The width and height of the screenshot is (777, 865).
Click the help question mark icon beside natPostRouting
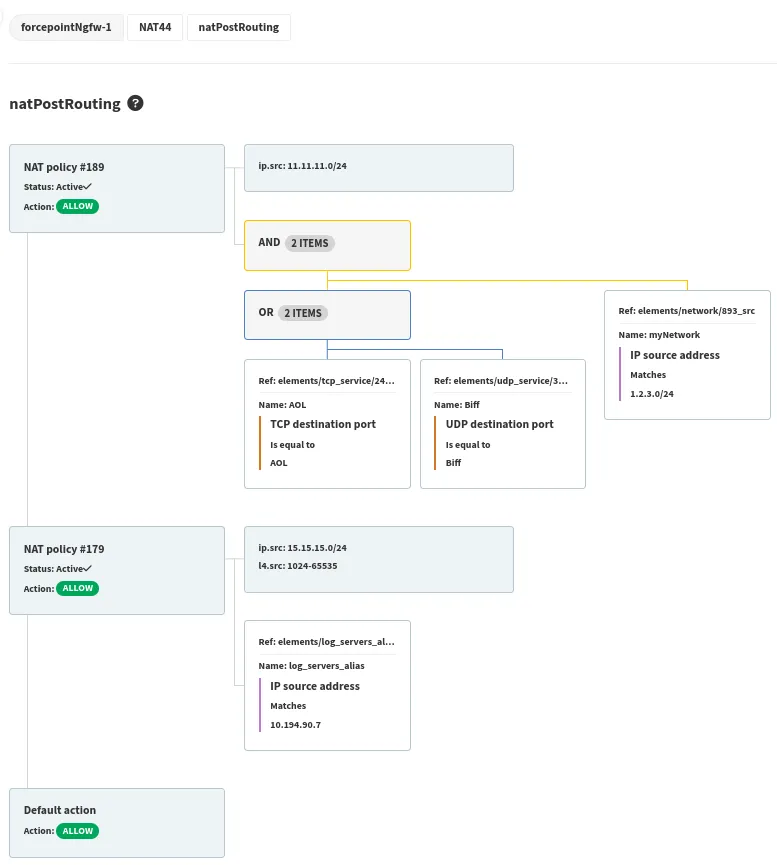136,103
